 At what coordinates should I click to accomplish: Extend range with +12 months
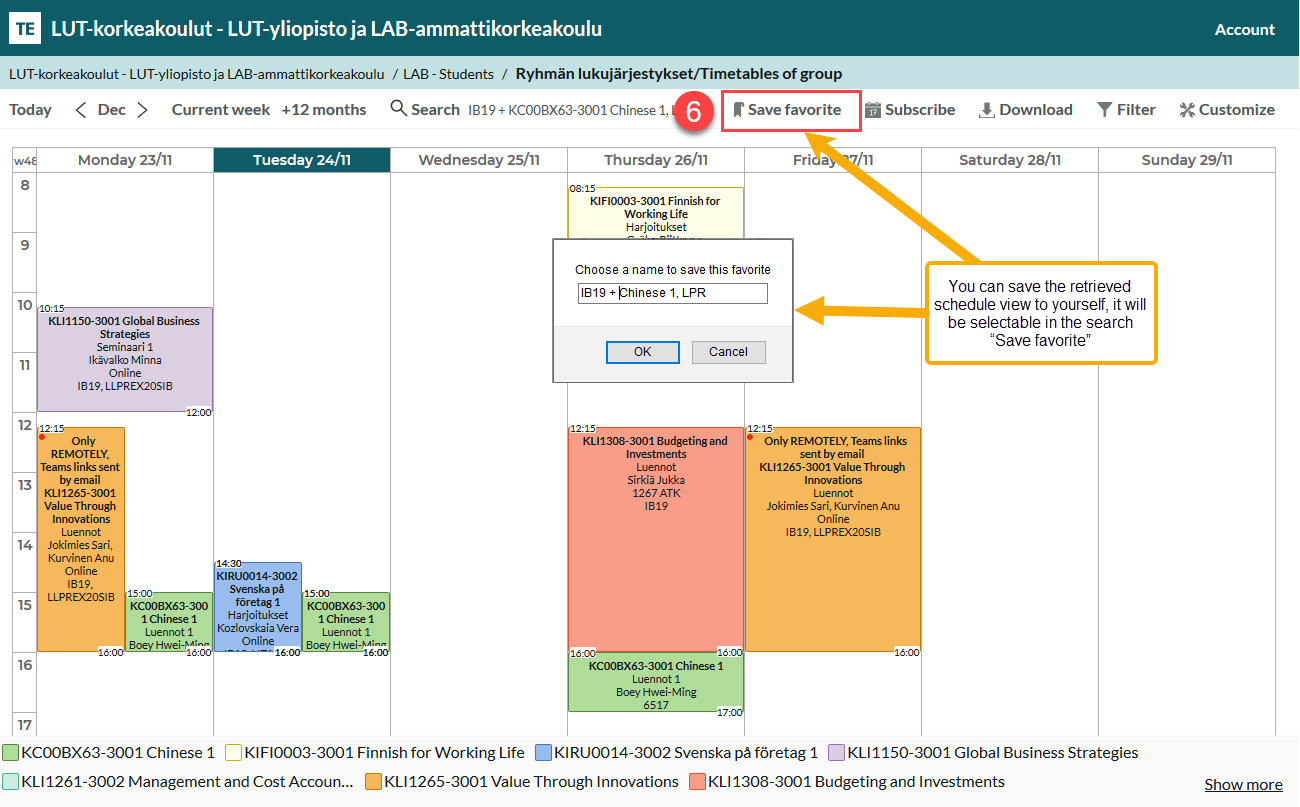click(323, 110)
